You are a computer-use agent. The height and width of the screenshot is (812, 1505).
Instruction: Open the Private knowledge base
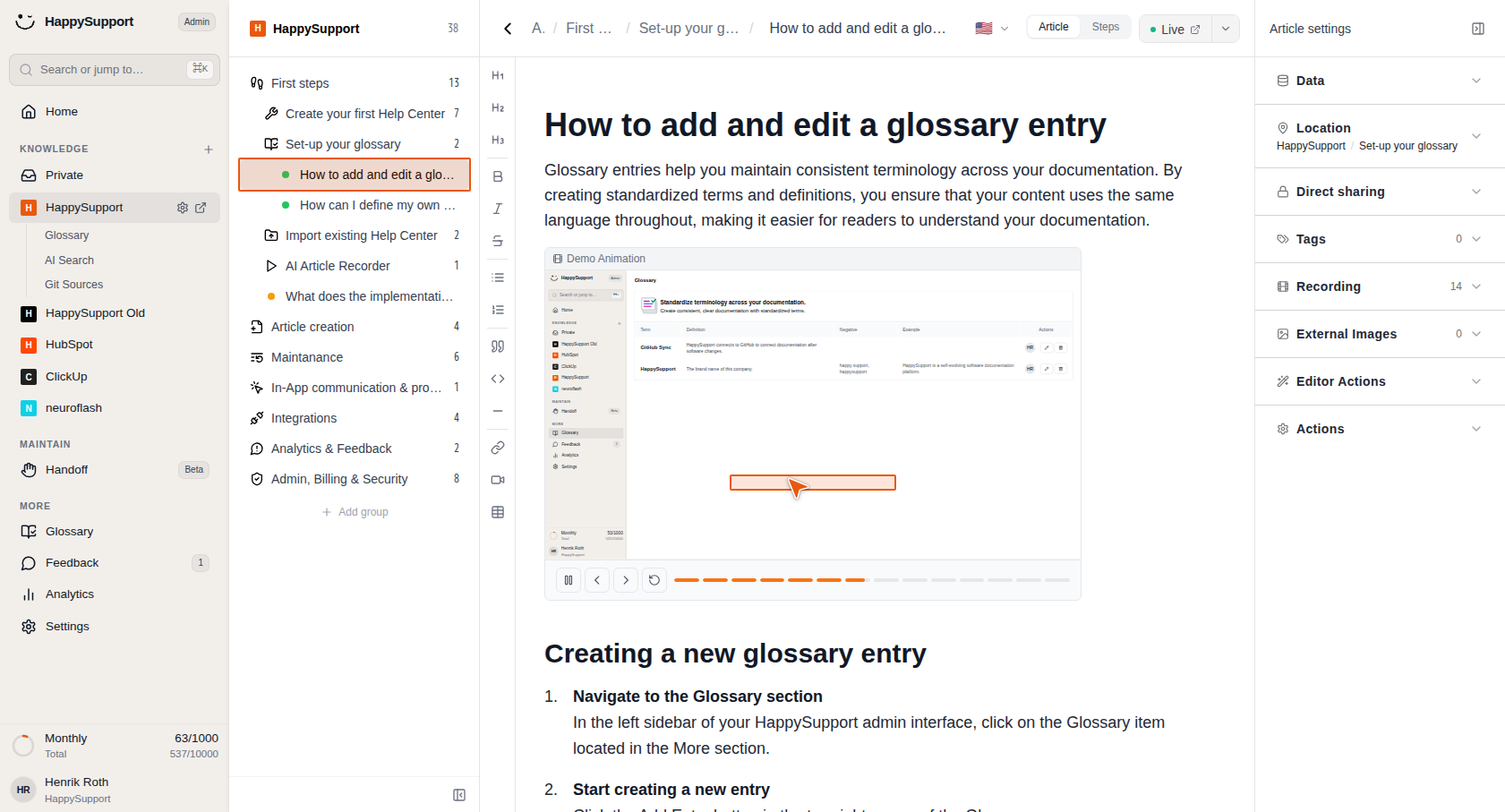click(x=115, y=175)
